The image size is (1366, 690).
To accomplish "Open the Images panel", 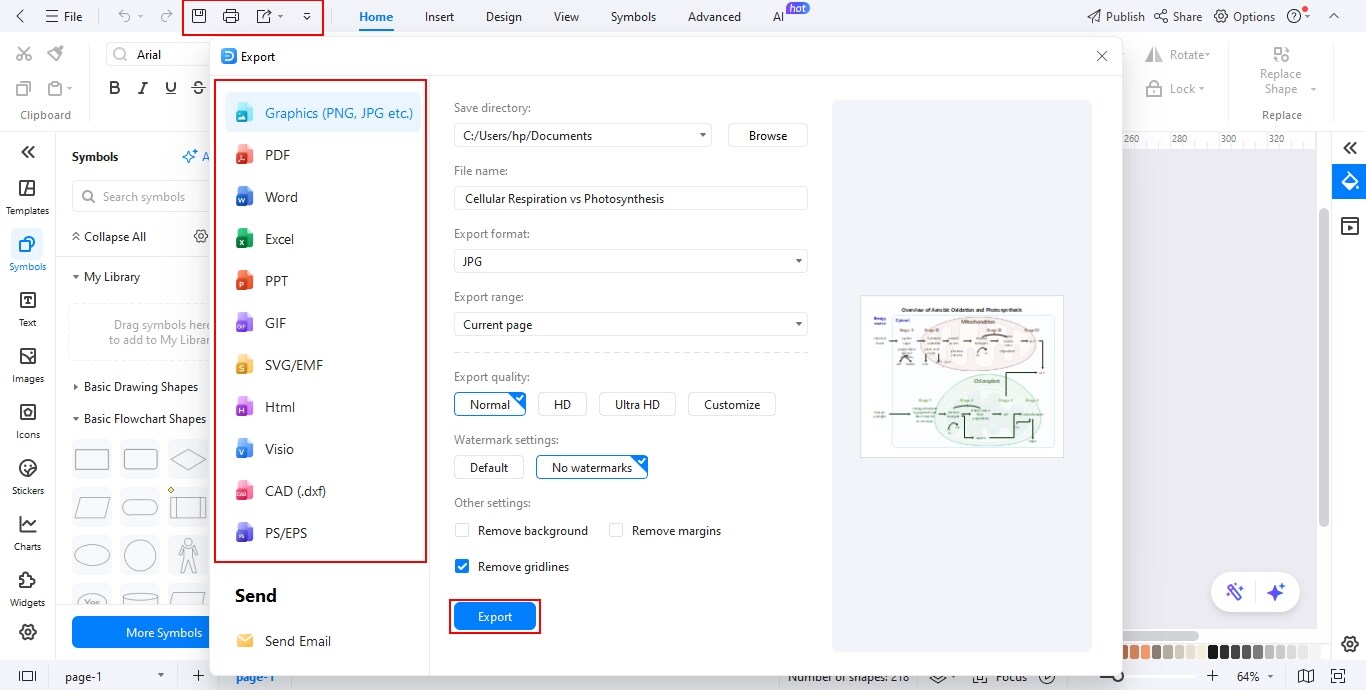I will [27, 363].
